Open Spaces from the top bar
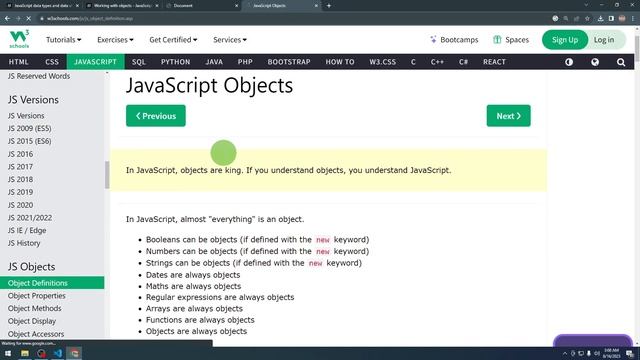 (511, 40)
